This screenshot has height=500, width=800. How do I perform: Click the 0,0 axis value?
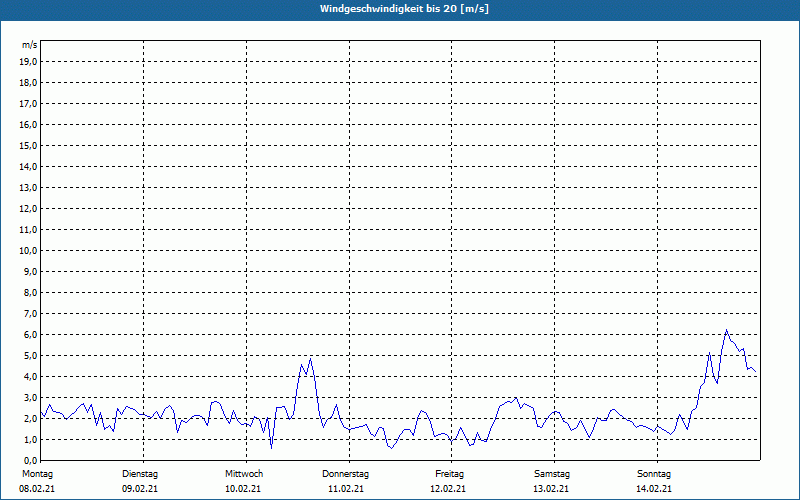[x=31, y=460]
